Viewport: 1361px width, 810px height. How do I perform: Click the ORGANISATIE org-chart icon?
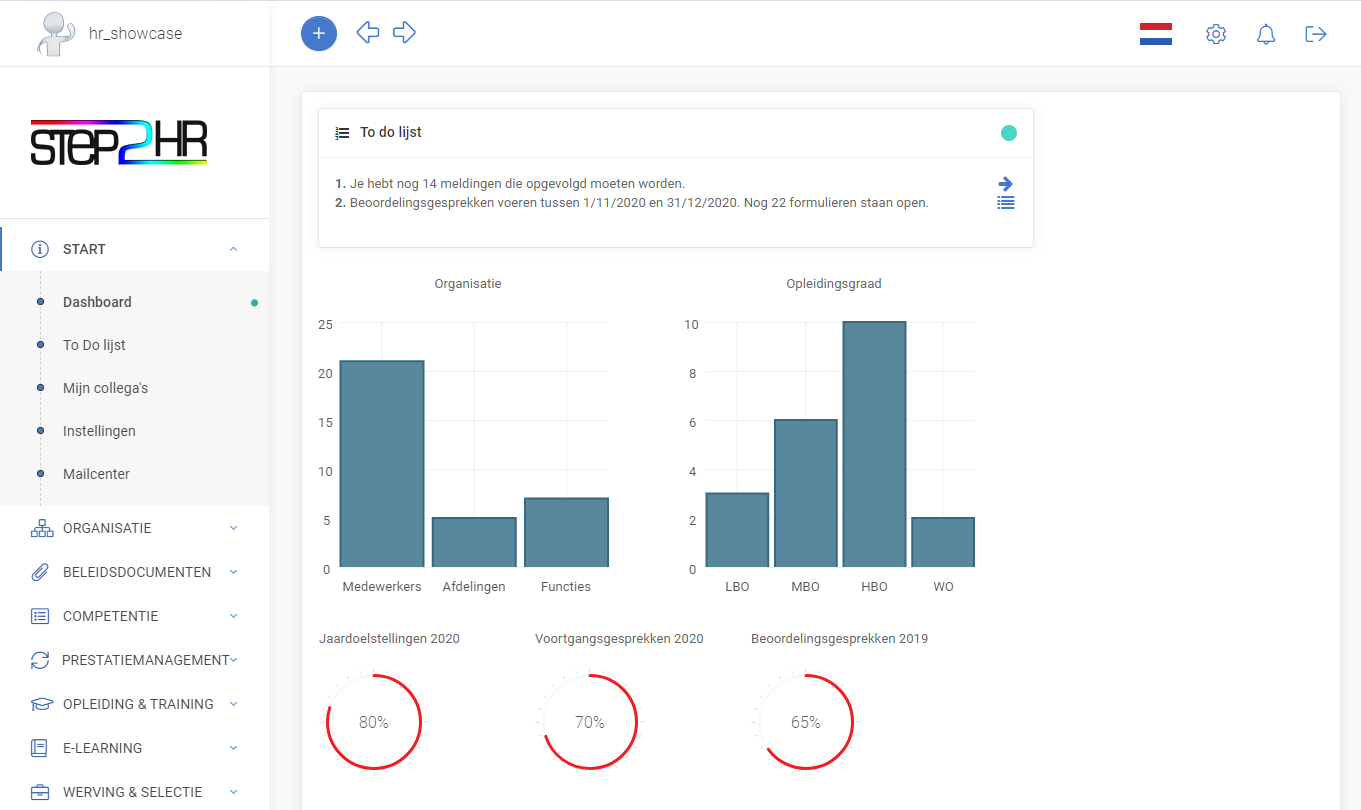tap(40, 527)
